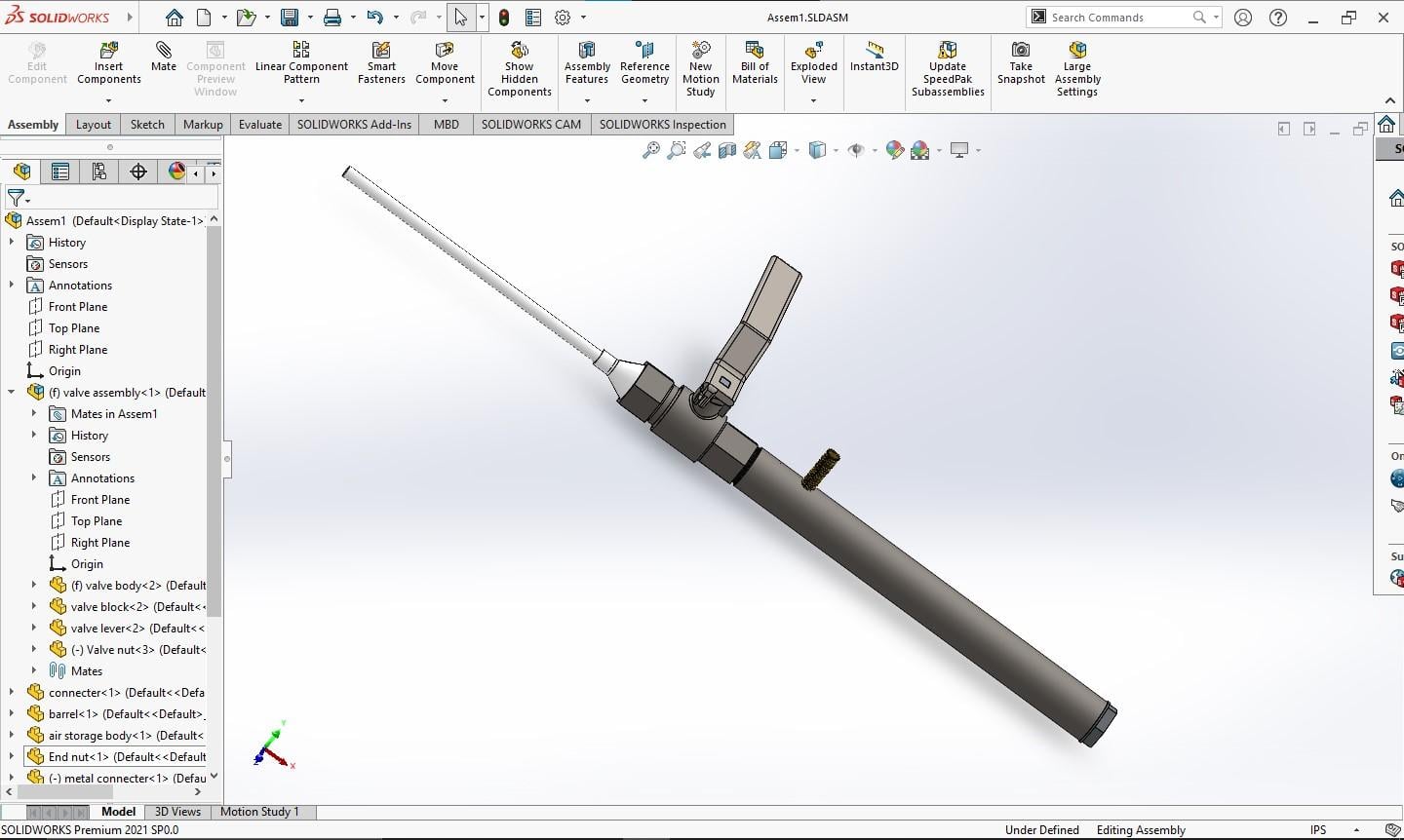Open Motion Study 1 tab
Viewport: 1404px width, 840px height.
259,812
